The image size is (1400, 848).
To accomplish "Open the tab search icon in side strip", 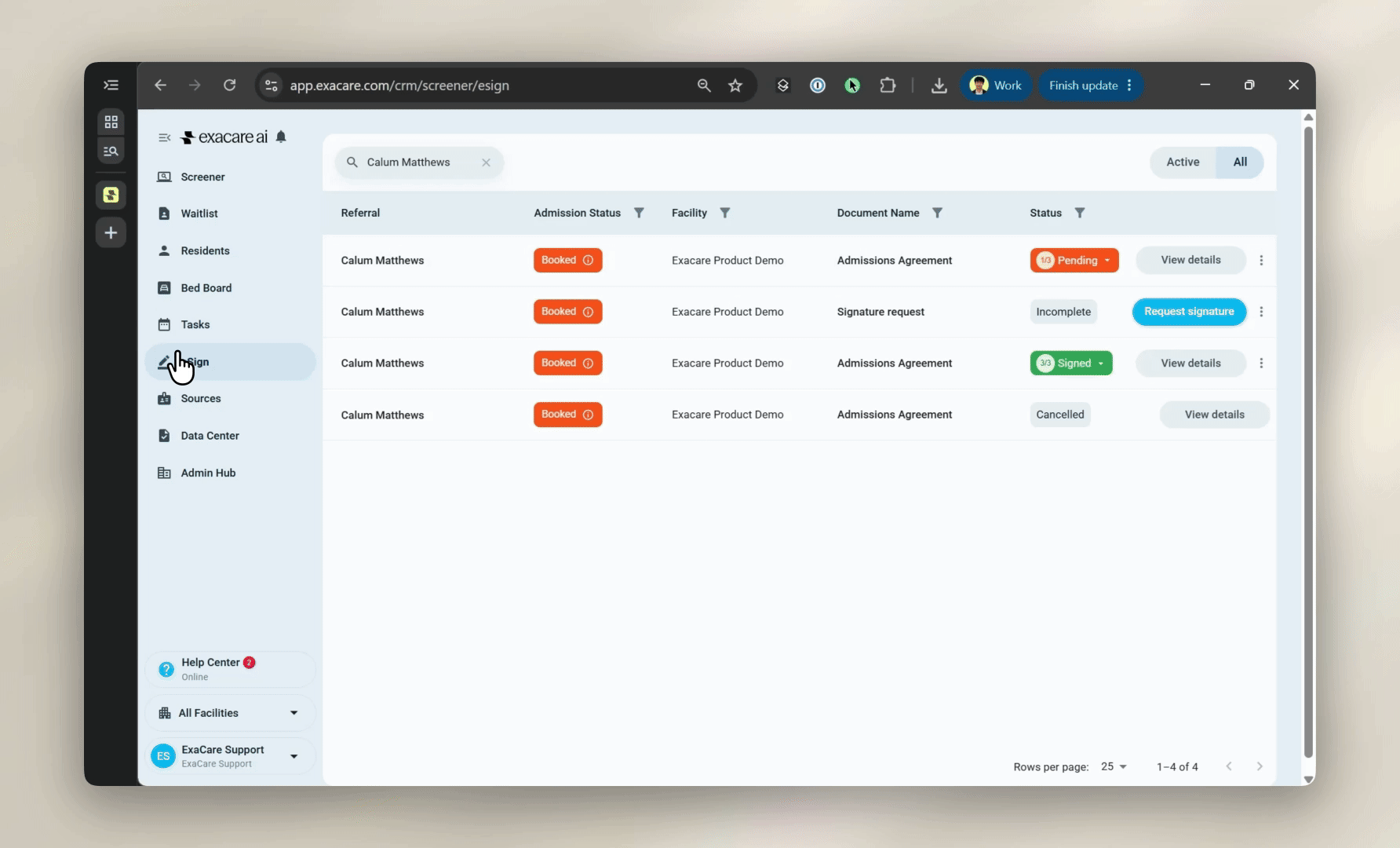I will pyautogui.click(x=111, y=151).
